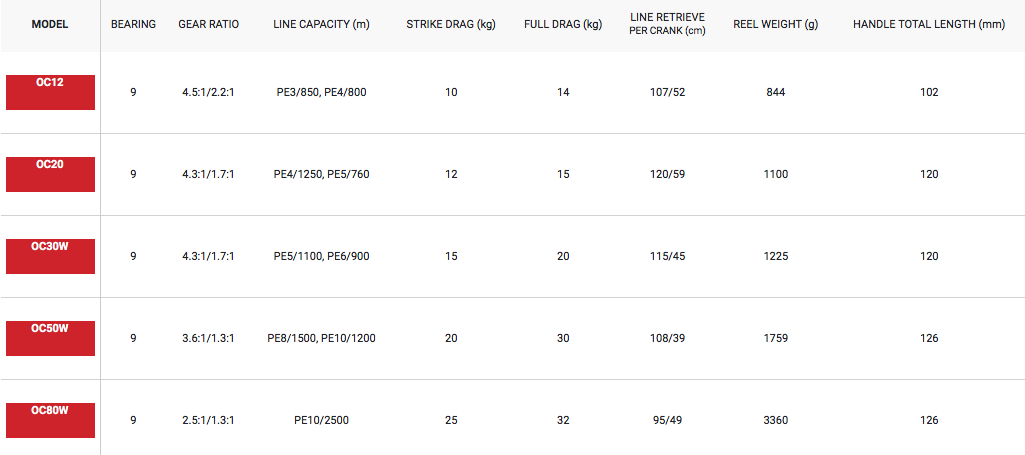The image size is (1025, 455).
Task: Click the red OC12 model button
Action: click(x=50, y=92)
